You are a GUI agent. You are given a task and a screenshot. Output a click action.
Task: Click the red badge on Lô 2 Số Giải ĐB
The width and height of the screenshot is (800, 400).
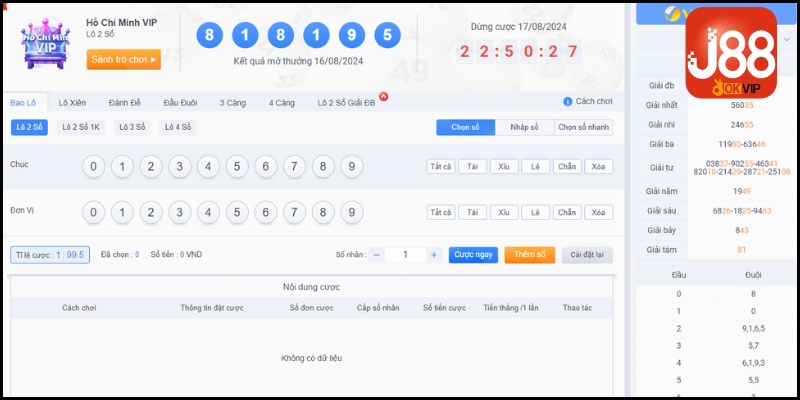pos(383,97)
